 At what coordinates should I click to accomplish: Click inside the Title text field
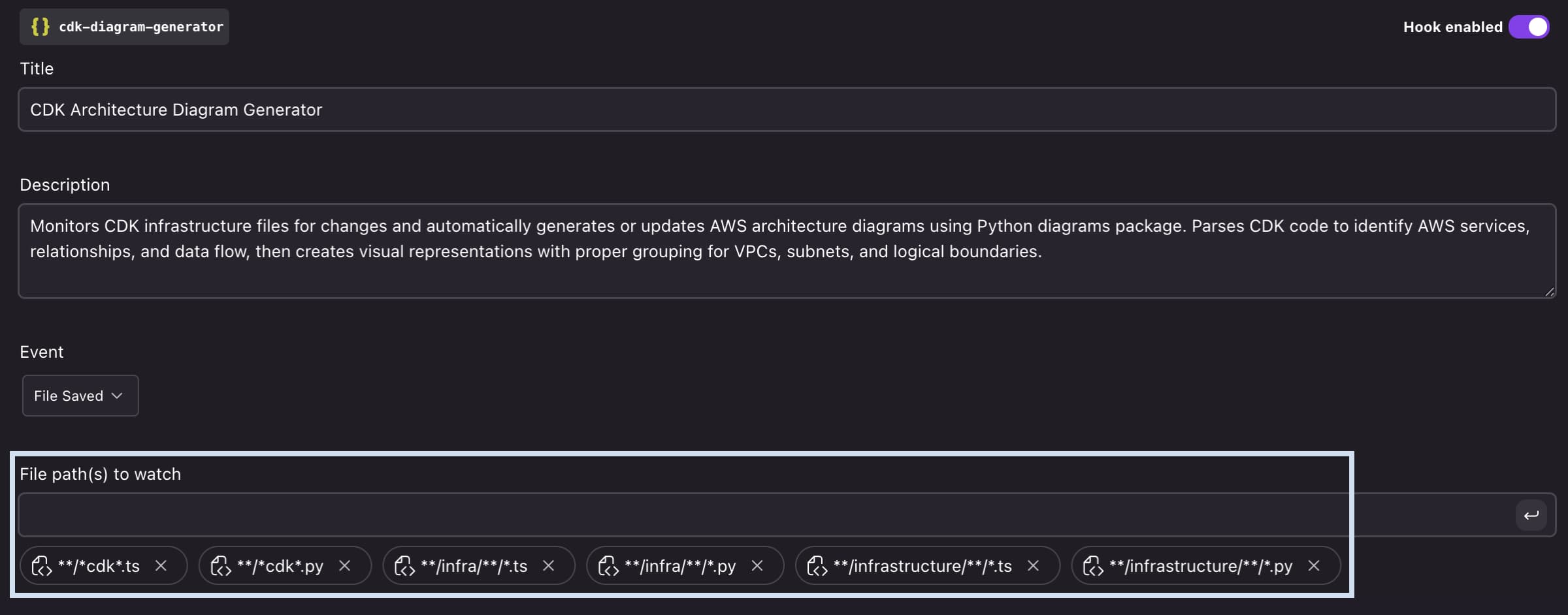[784, 109]
